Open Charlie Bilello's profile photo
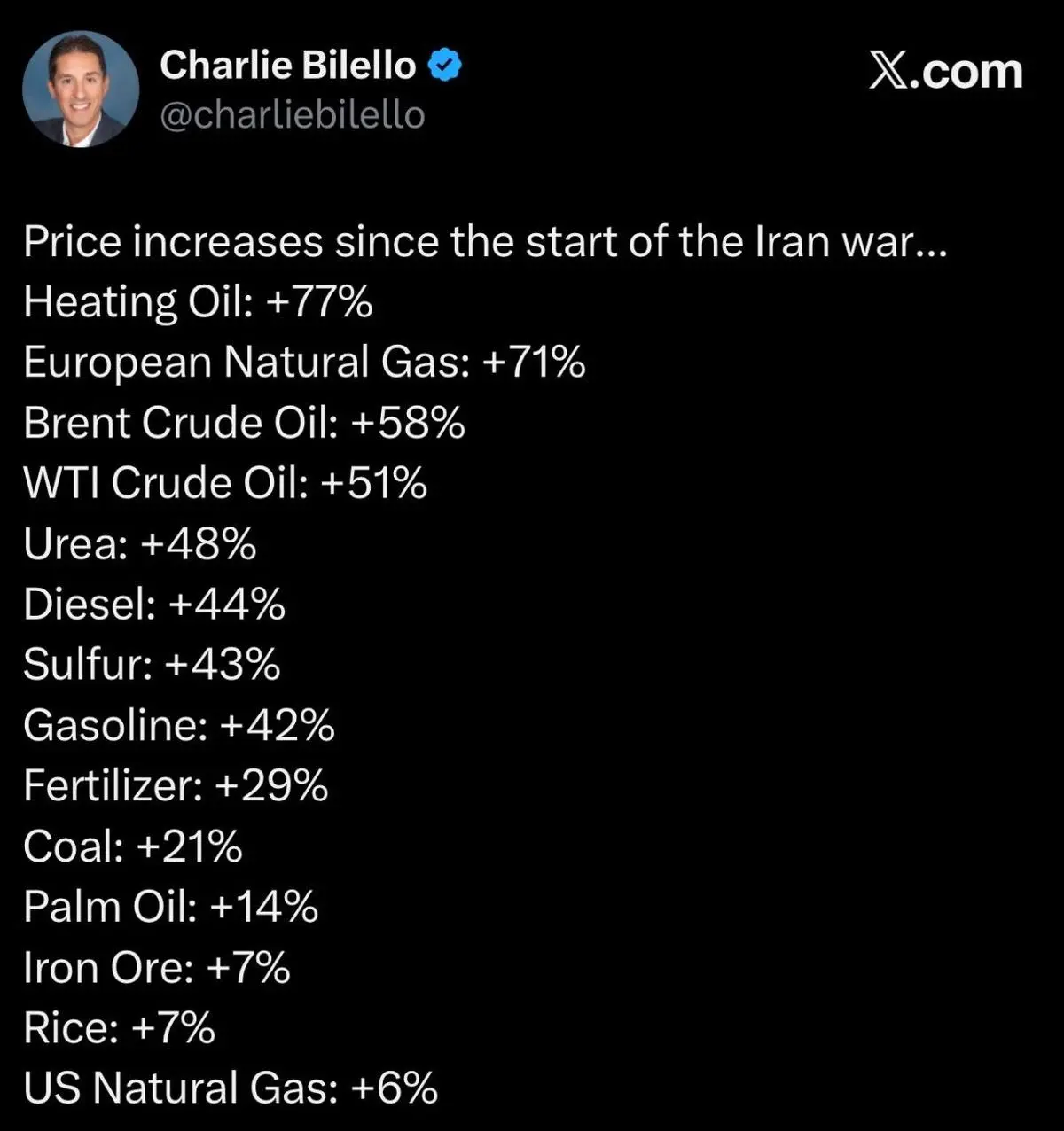The image size is (1064, 1131). tap(81, 90)
